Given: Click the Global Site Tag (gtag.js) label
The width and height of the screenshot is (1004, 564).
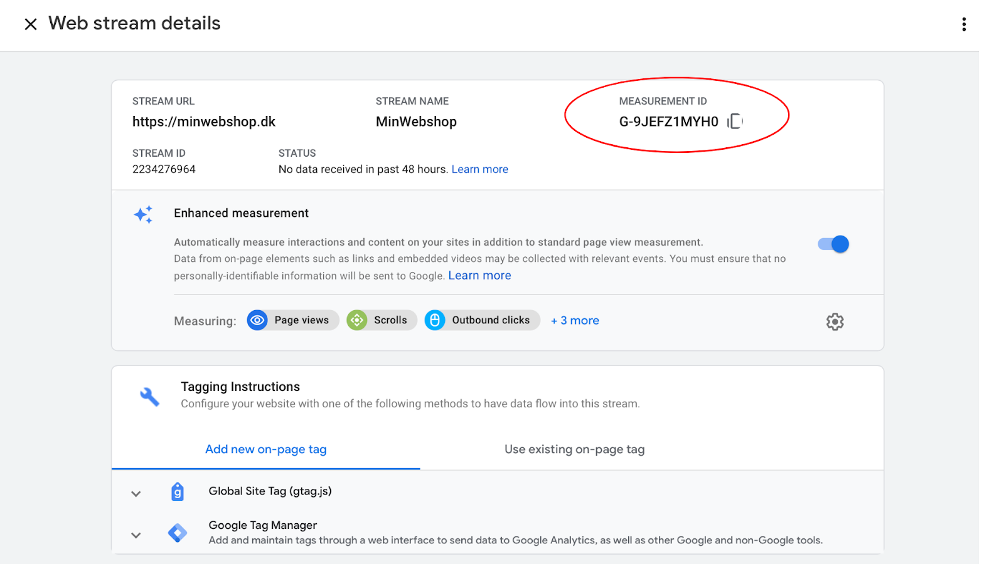Looking at the screenshot, I should tap(270, 491).
